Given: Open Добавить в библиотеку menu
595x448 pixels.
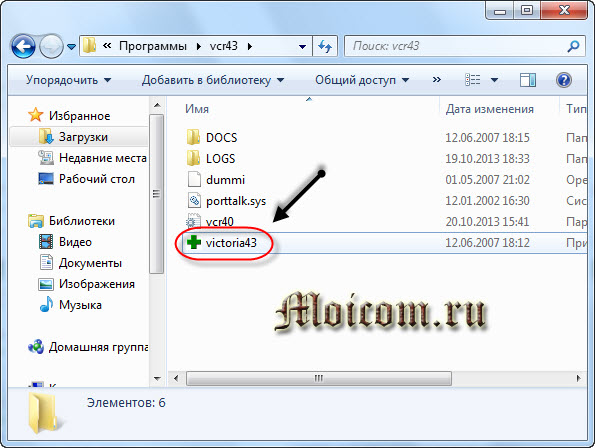Looking at the screenshot, I should click(x=213, y=80).
